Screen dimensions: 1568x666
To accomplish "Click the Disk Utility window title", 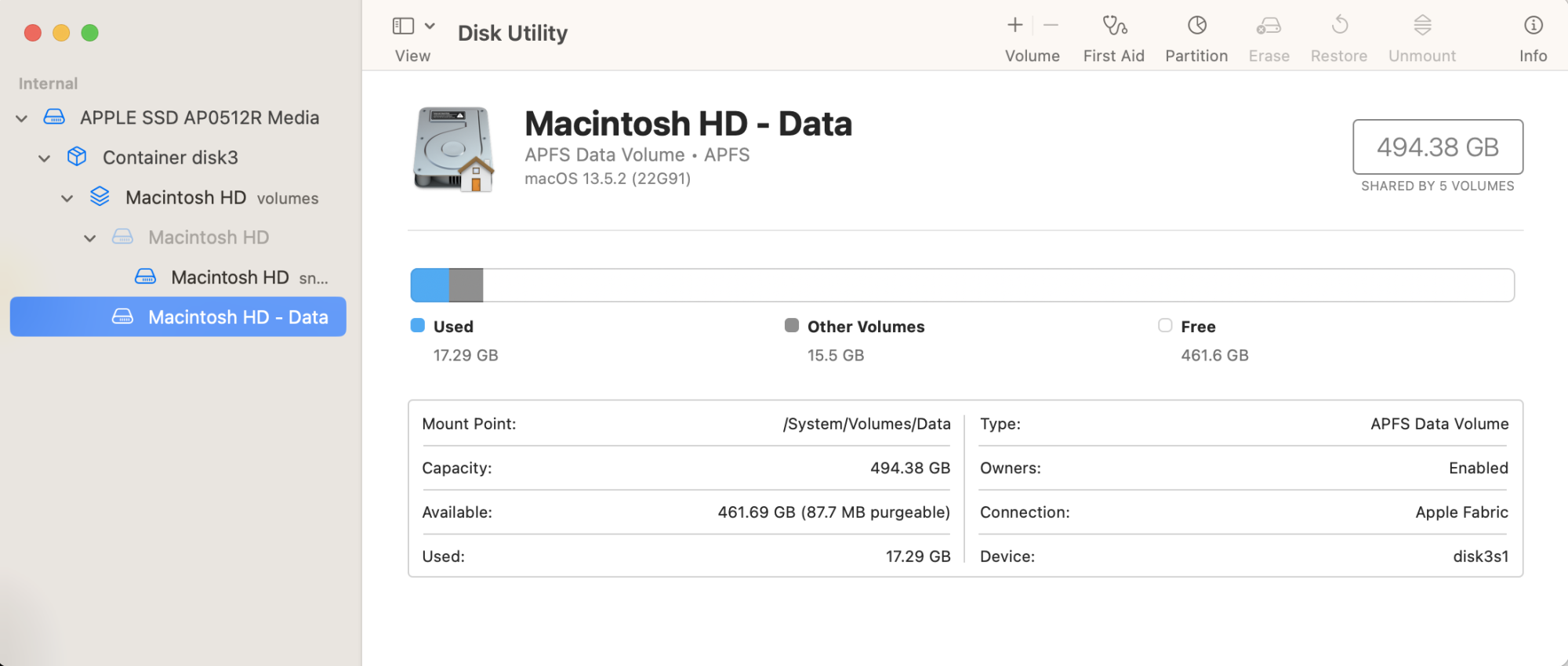I will tap(513, 33).
